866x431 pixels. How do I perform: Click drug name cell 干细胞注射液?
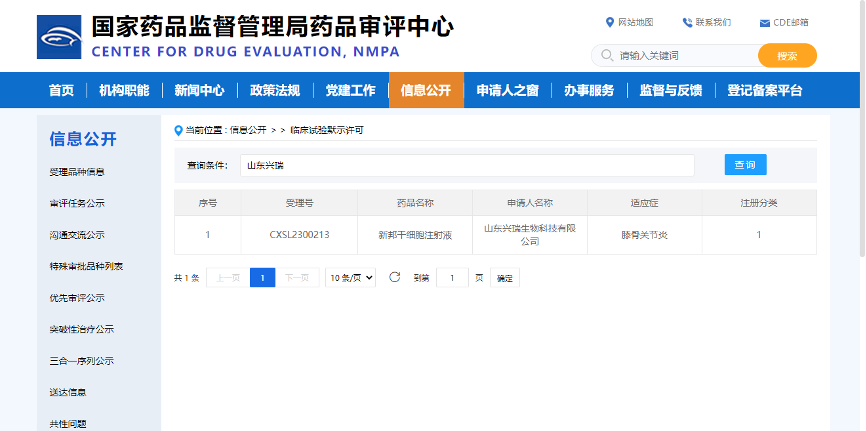pos(415,235)
